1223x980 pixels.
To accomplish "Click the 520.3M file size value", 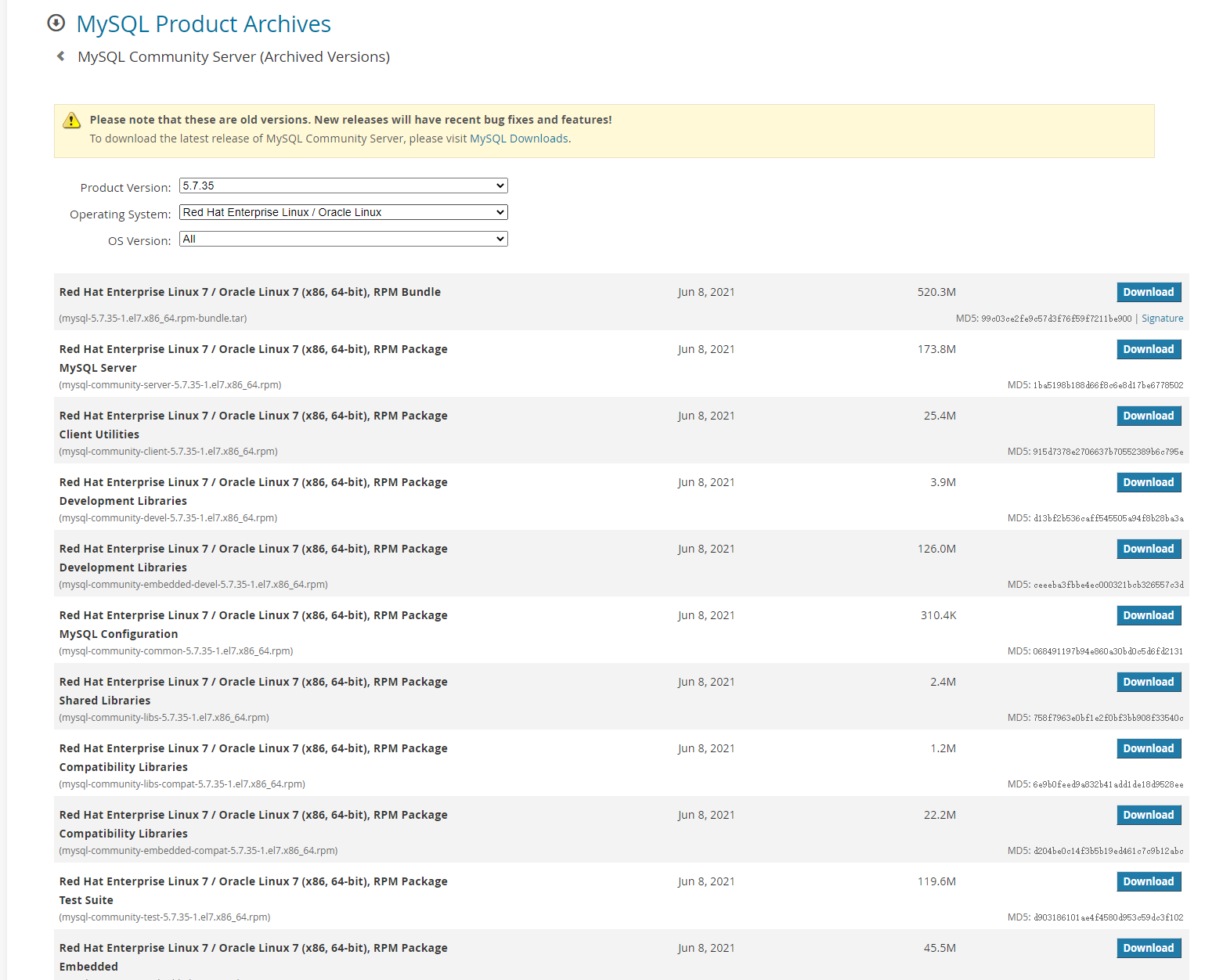I will click(x=936, y=292).
